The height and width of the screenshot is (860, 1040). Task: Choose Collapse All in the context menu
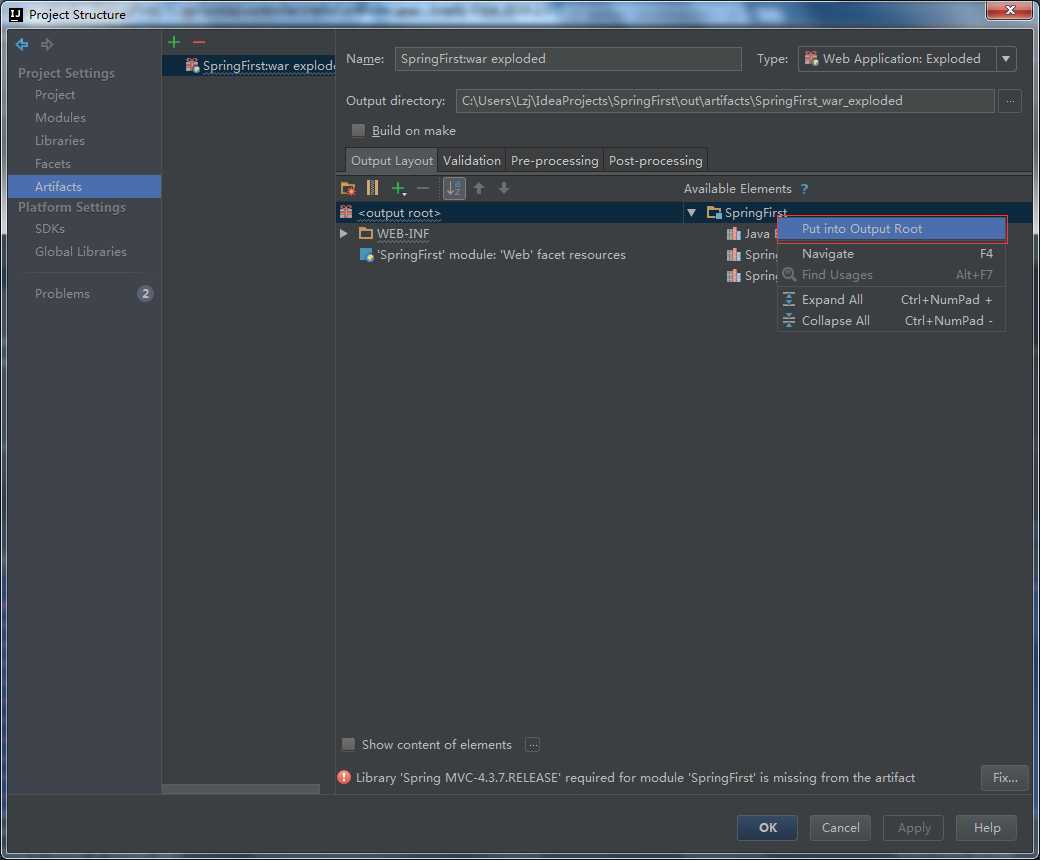point(892,321)
